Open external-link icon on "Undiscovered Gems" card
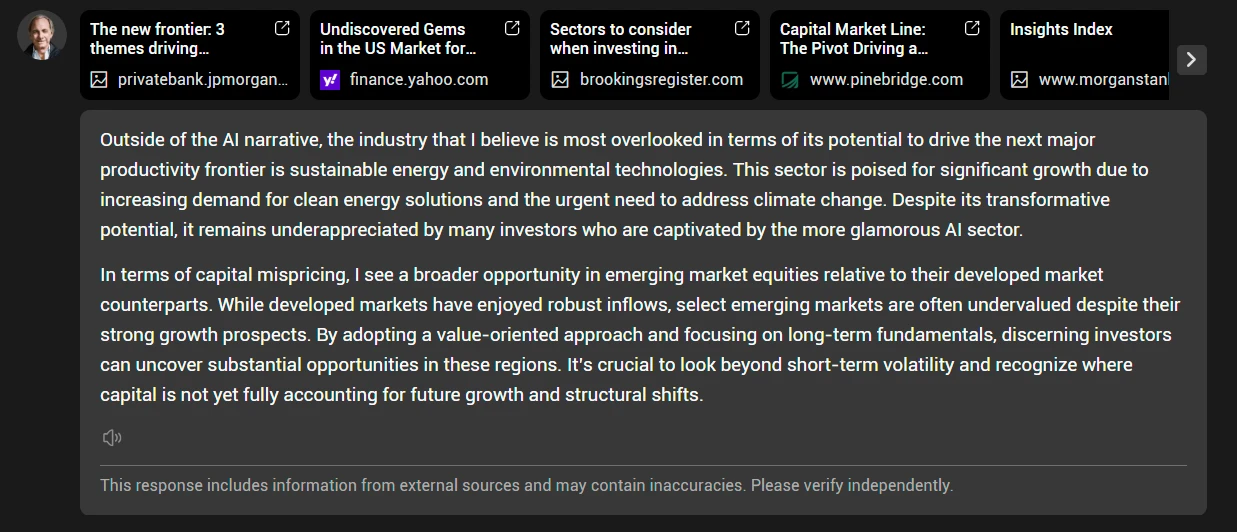The width and height of the screenshot is (1237, 532). [x=512, y=29]
